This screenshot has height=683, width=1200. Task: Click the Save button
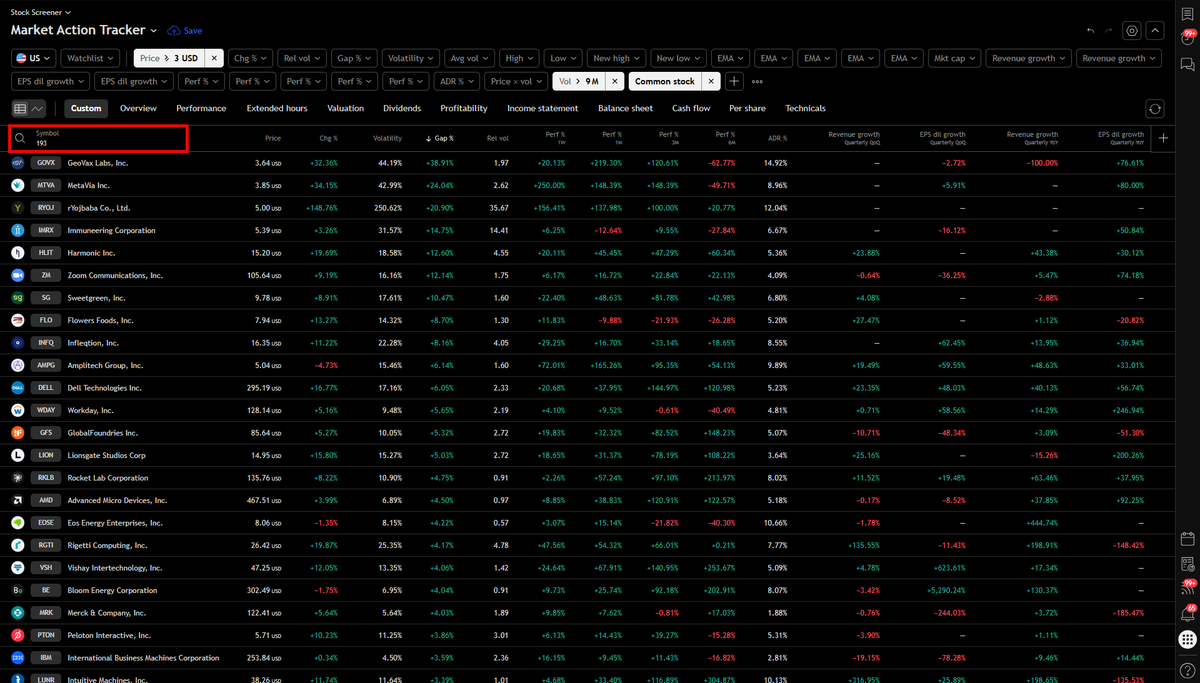click(185, 31)
